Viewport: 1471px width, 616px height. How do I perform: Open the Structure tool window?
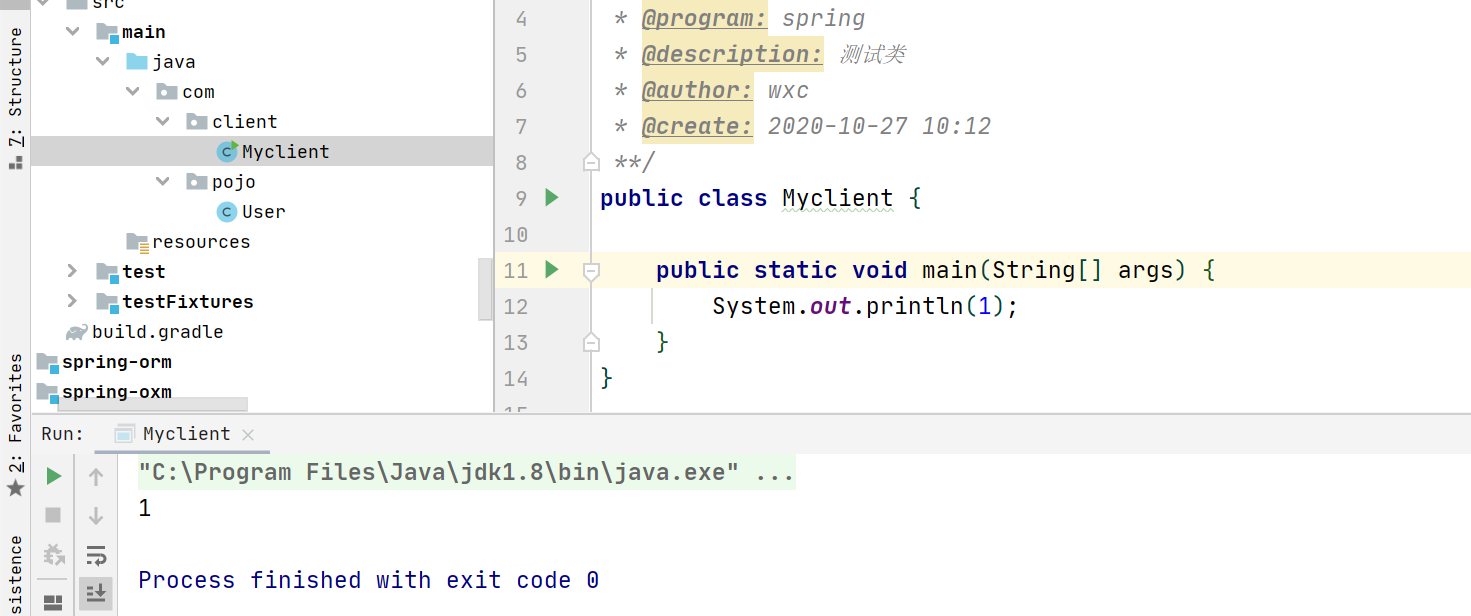15,98
